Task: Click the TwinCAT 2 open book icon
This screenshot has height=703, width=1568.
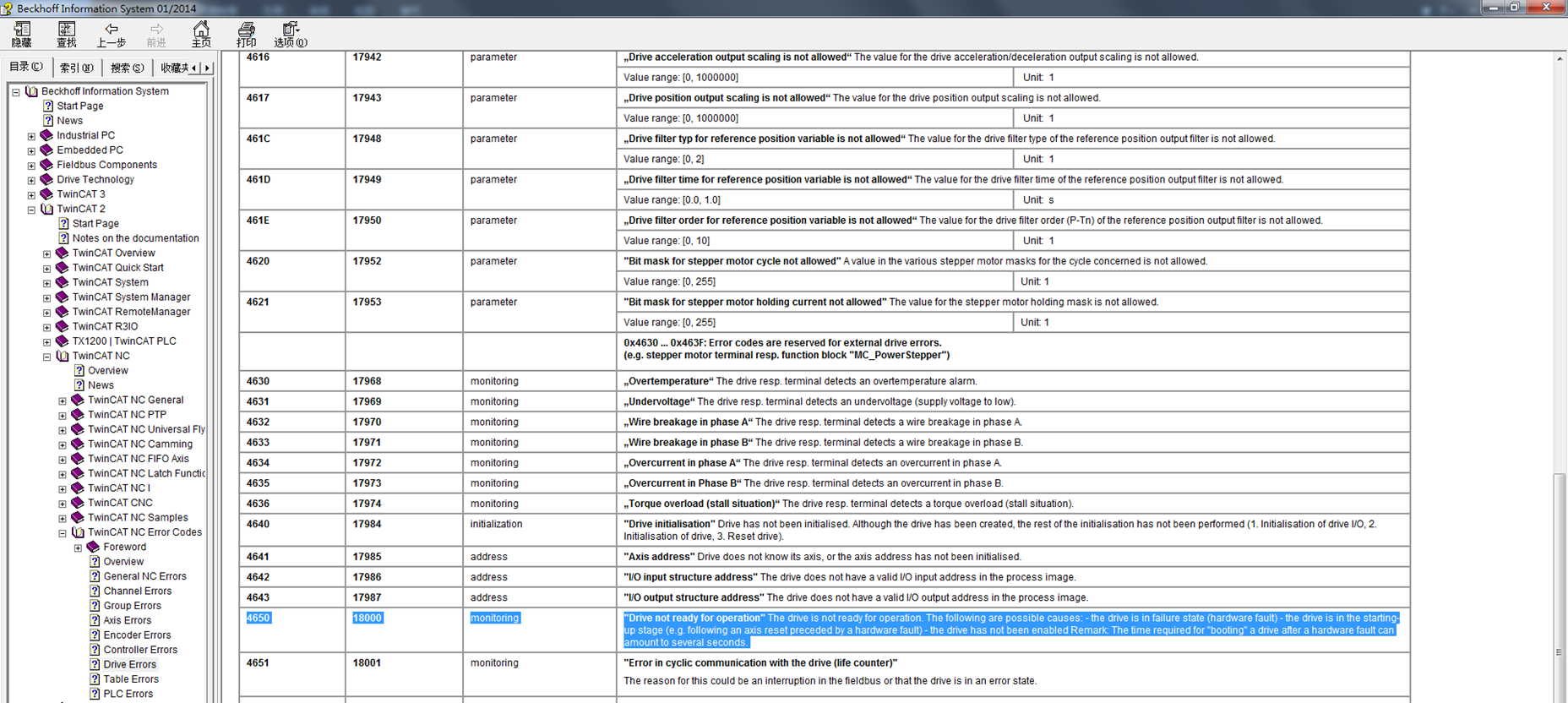Action: click(x=46, y=209)
